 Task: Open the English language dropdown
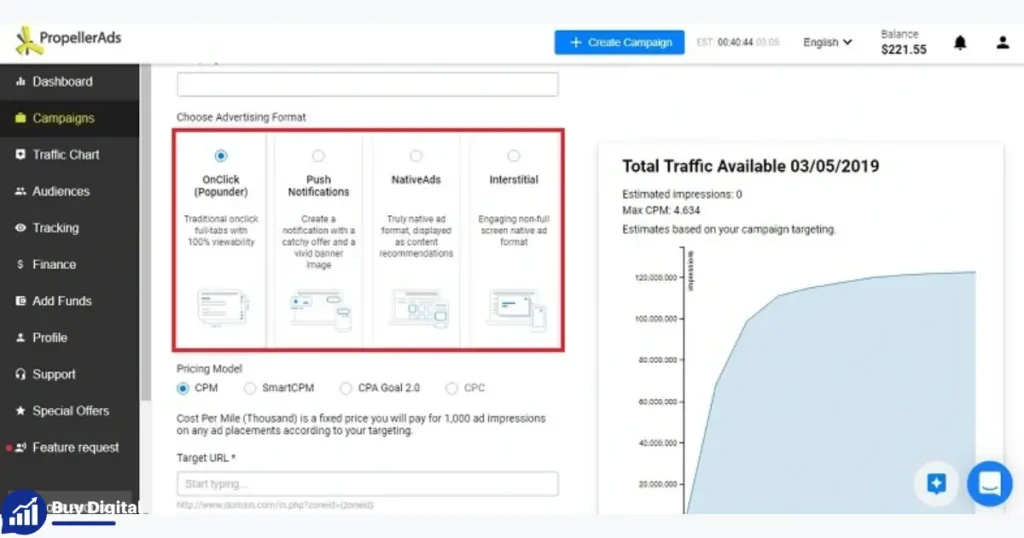pyautogui.click(x=827, y=42)
